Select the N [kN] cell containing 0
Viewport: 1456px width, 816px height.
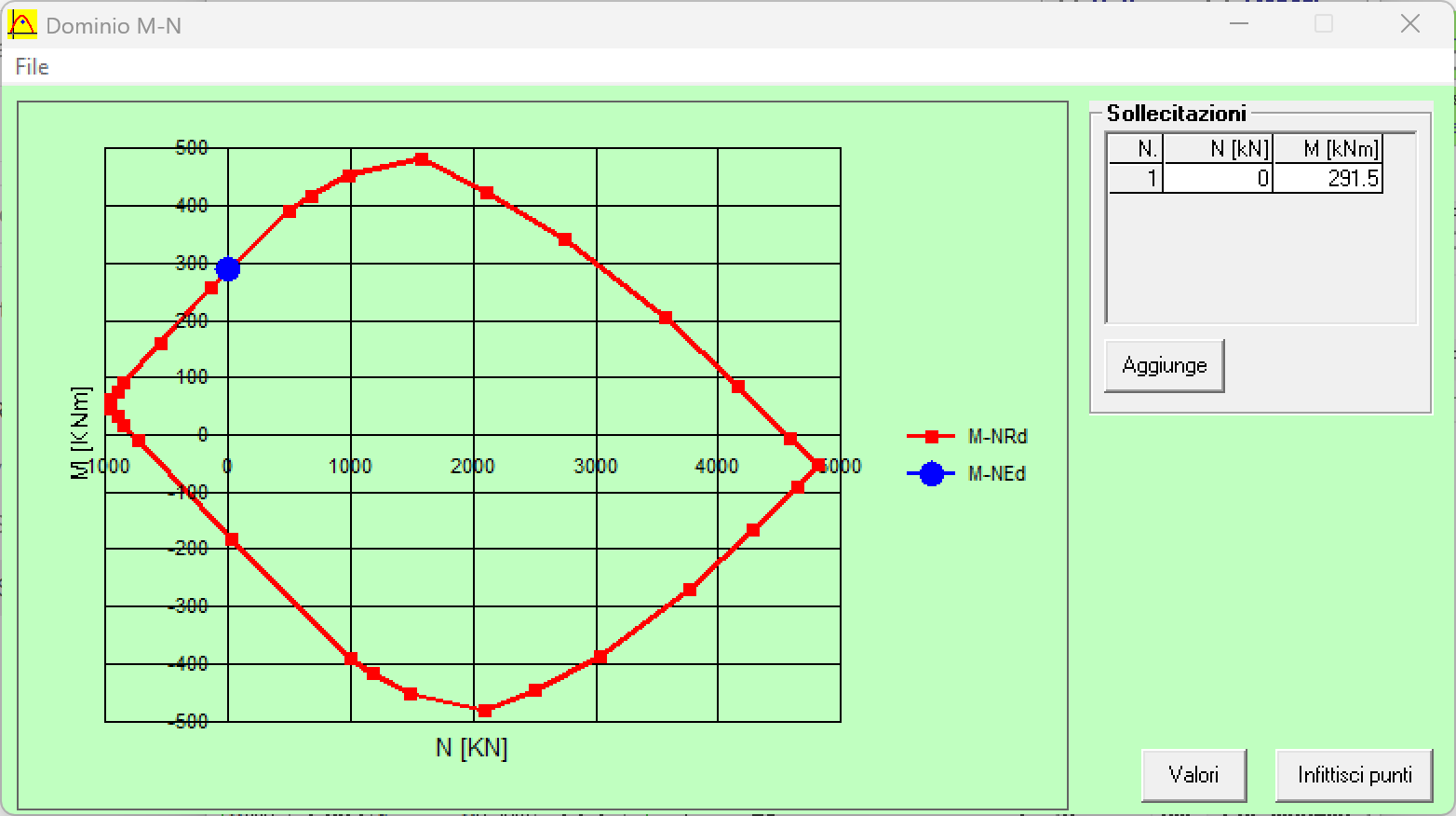tap(1218, 179)
